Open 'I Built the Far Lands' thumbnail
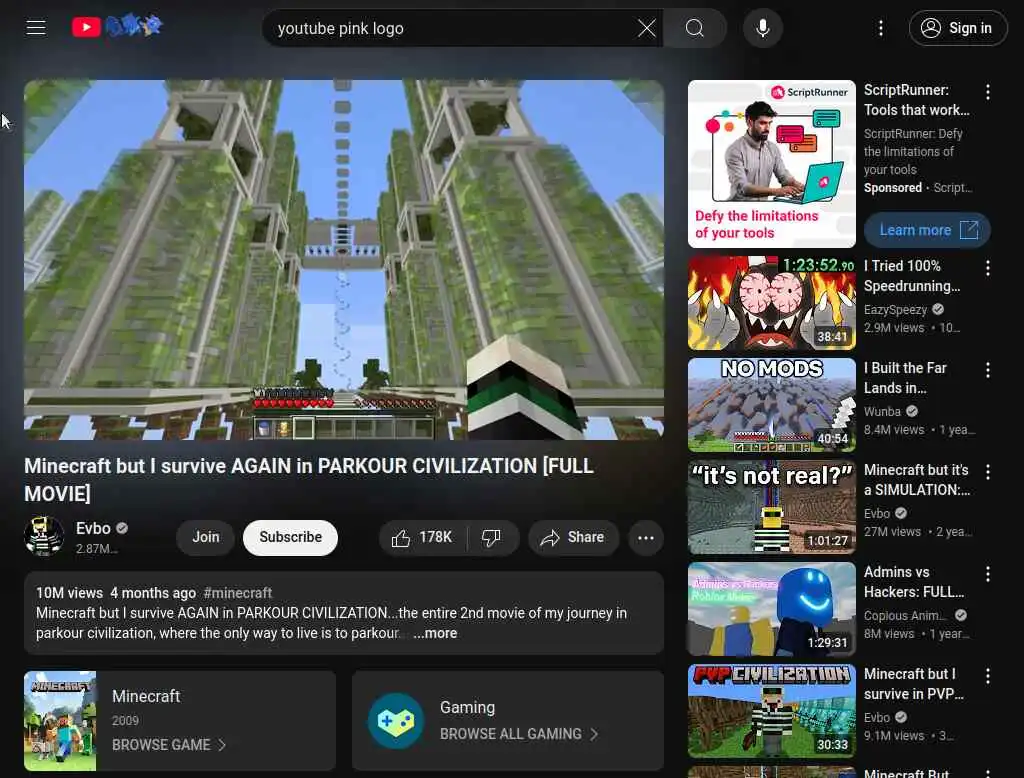Viewport: 1024px width, 778px height. (771, 404)
